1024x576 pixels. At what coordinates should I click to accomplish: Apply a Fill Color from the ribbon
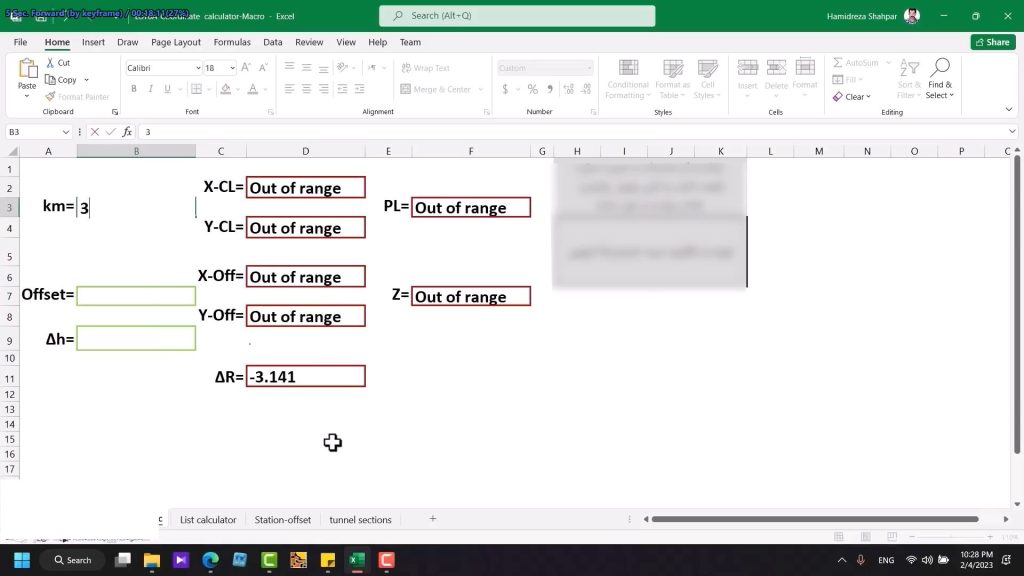pyautogui.click(x=224, y=88)
